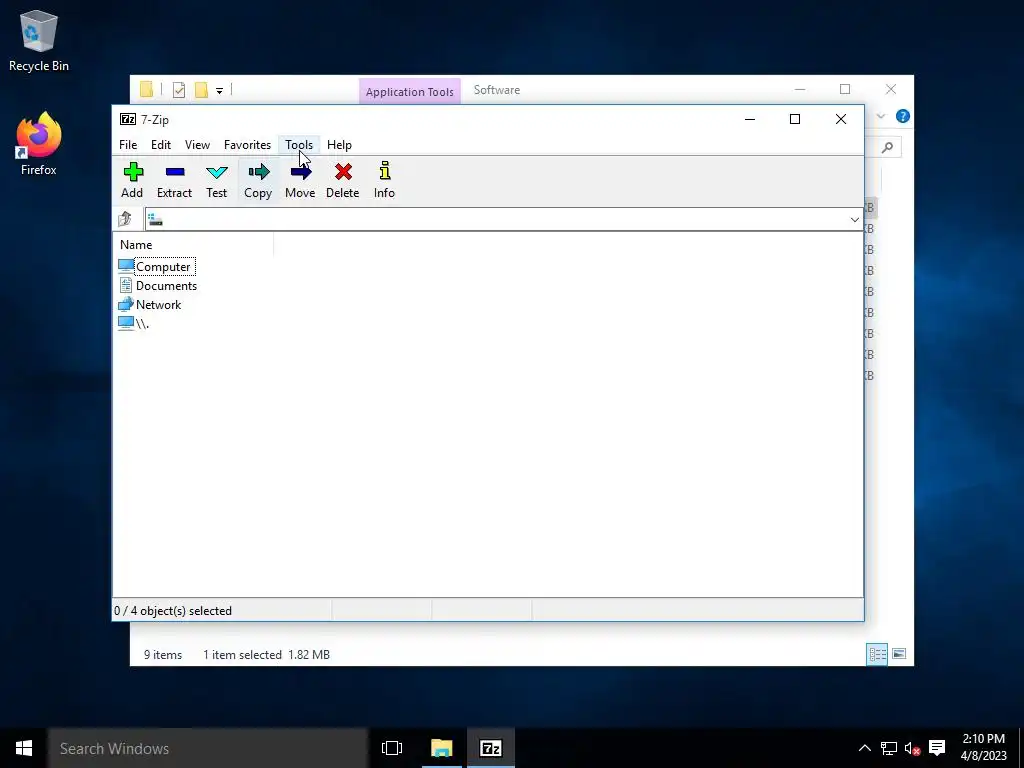Click the Copy toolbar button
Screen dimensions: 1024x768
click(258, 180)
